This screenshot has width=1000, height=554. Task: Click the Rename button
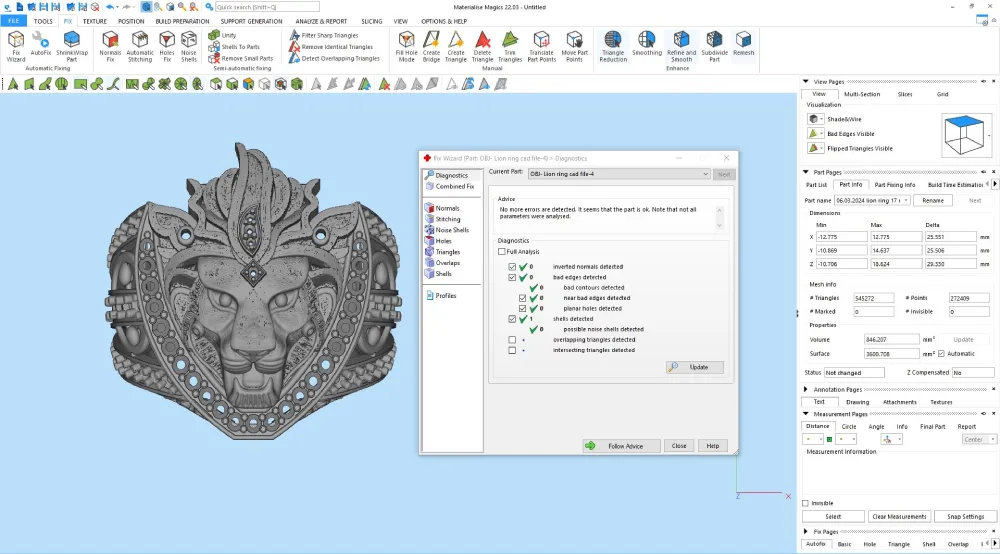pyautogui.click(x=933, y=200)
